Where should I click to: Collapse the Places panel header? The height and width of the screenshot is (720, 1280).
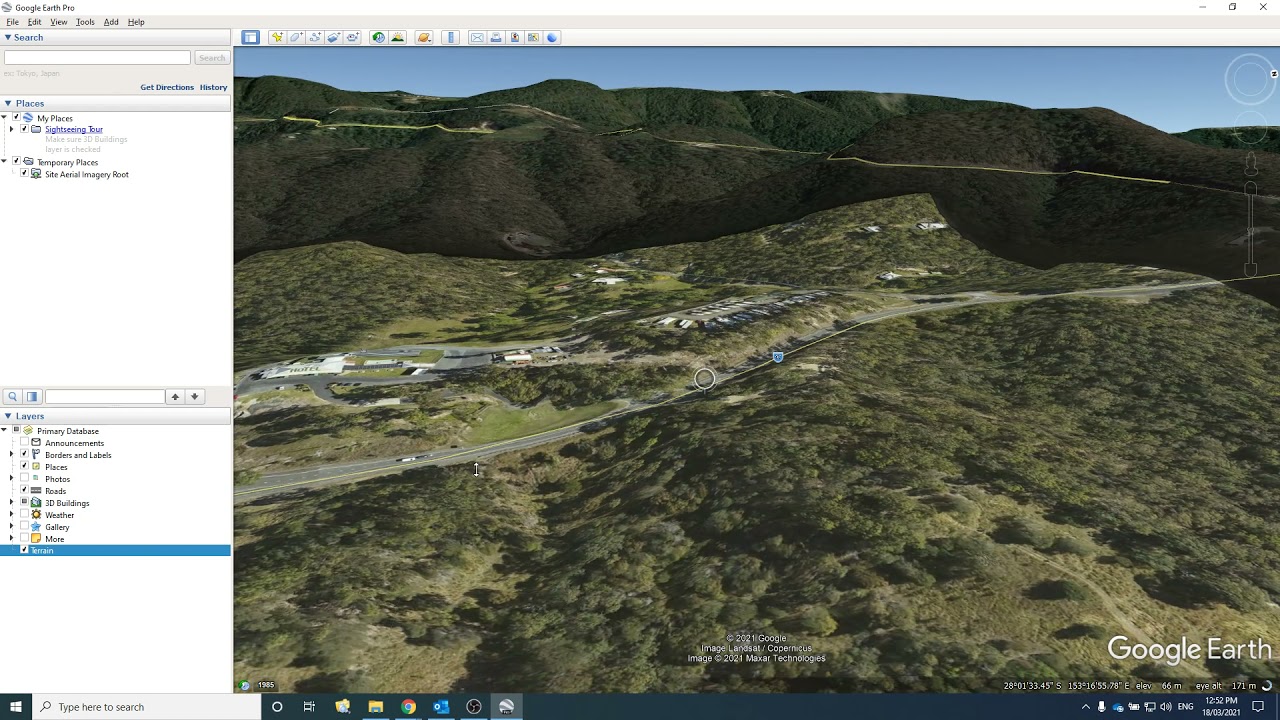click(x=7, y=103)
